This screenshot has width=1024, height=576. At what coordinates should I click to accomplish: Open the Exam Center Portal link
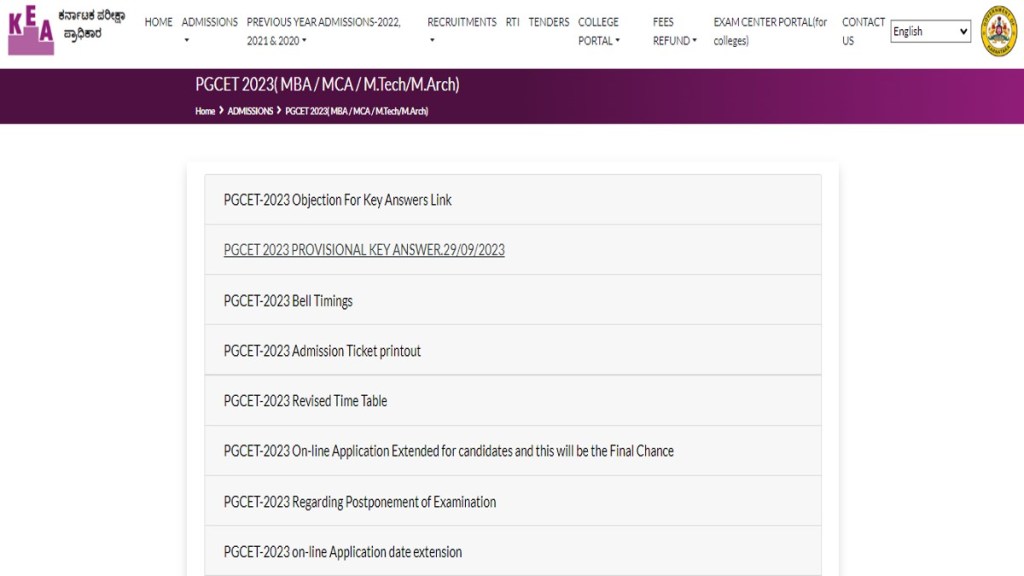click(770, 31)
